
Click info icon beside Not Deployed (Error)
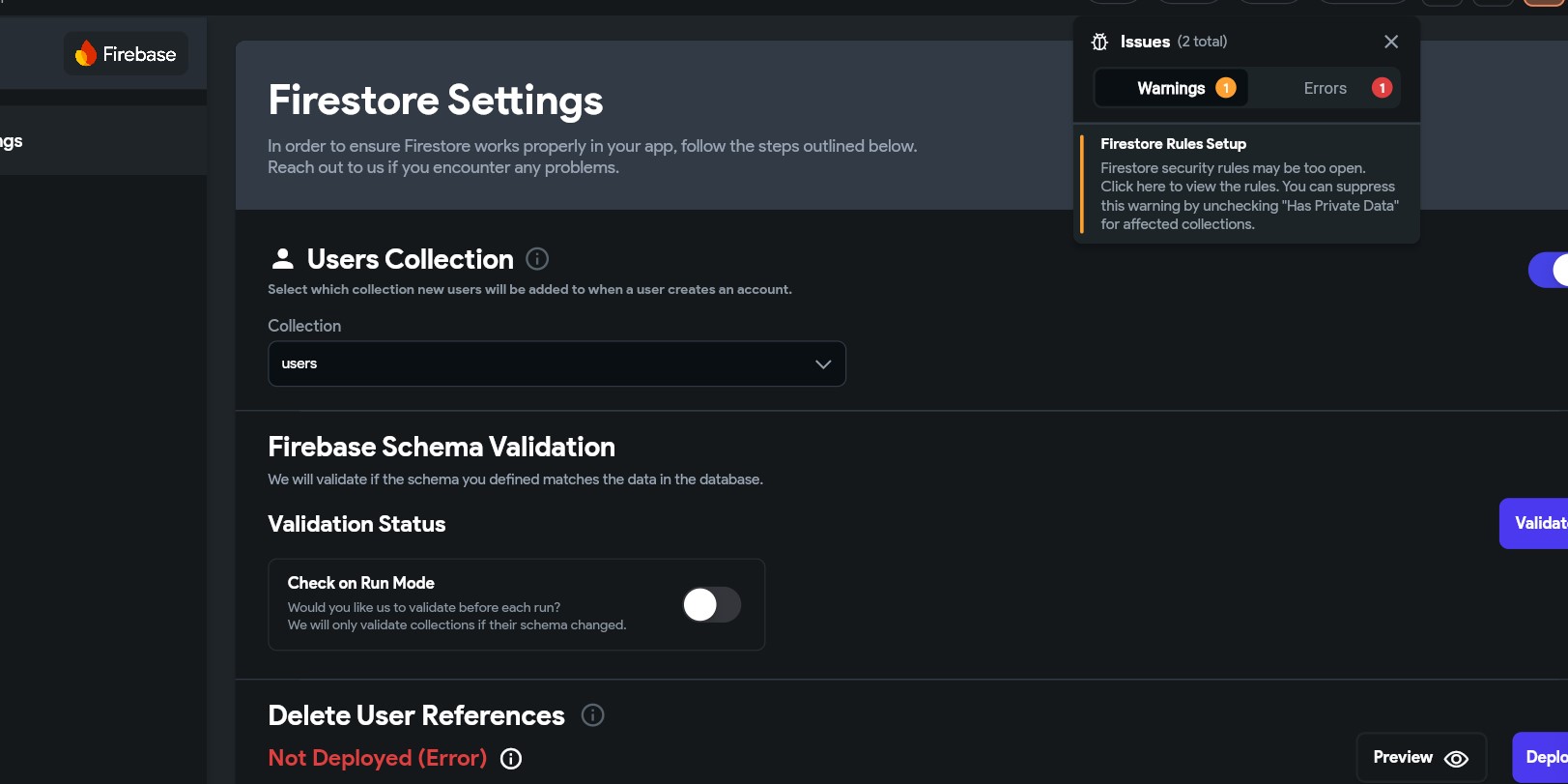tap(511, 759)
